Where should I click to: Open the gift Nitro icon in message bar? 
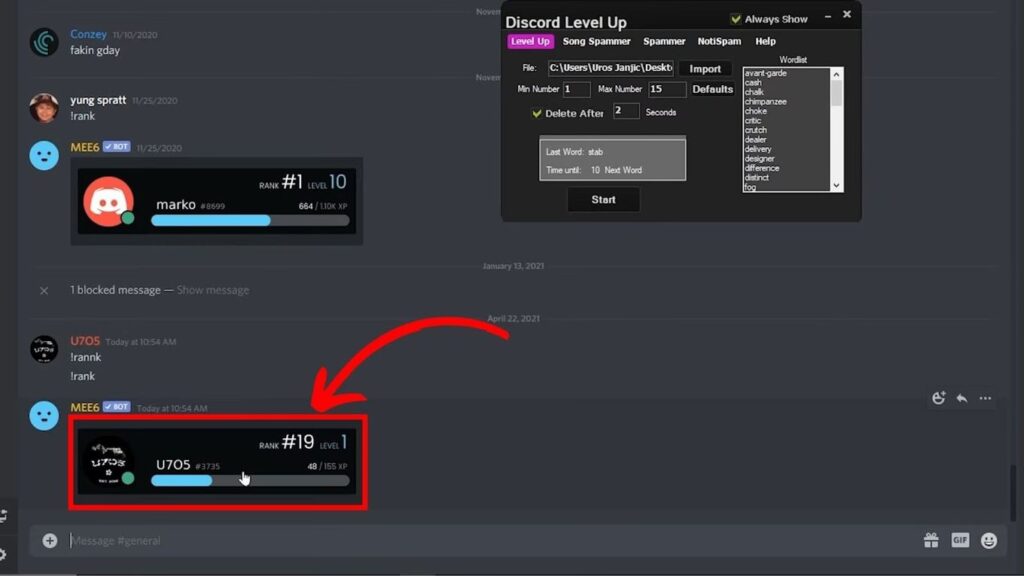pos(931,540)
